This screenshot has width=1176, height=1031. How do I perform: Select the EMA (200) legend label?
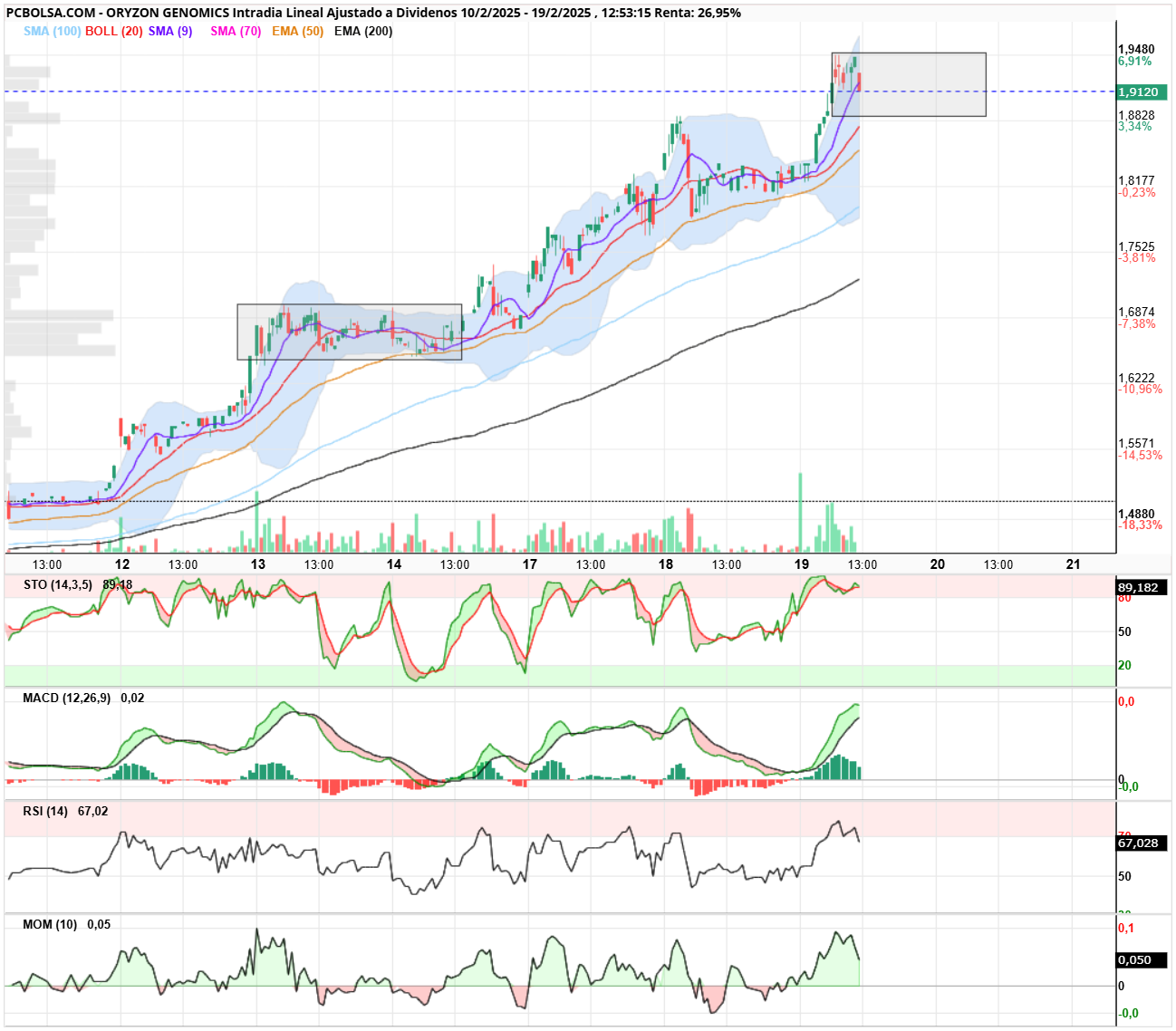pos(363,31)
